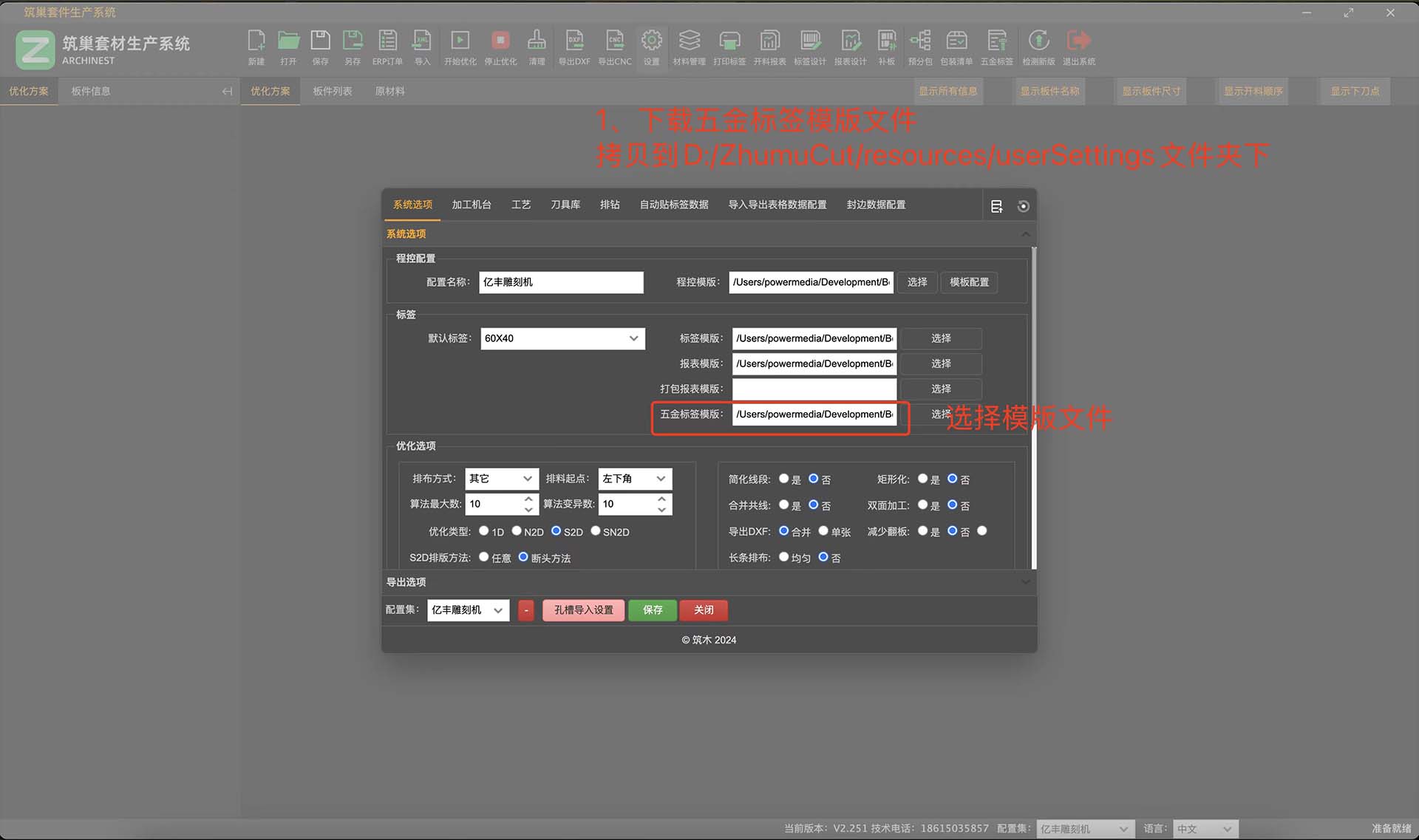Open 配置集 dropdown in dialog footer

468,609
